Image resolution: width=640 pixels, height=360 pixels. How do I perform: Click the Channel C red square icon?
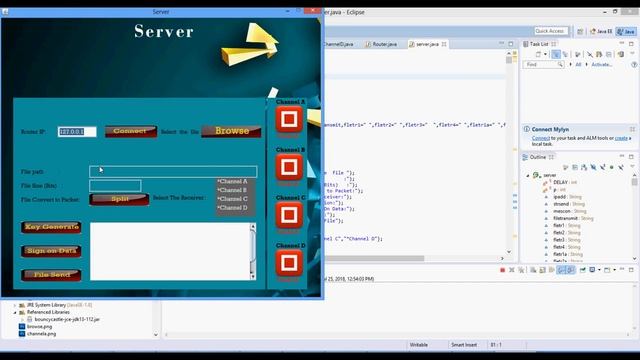[x=289, y=215]
